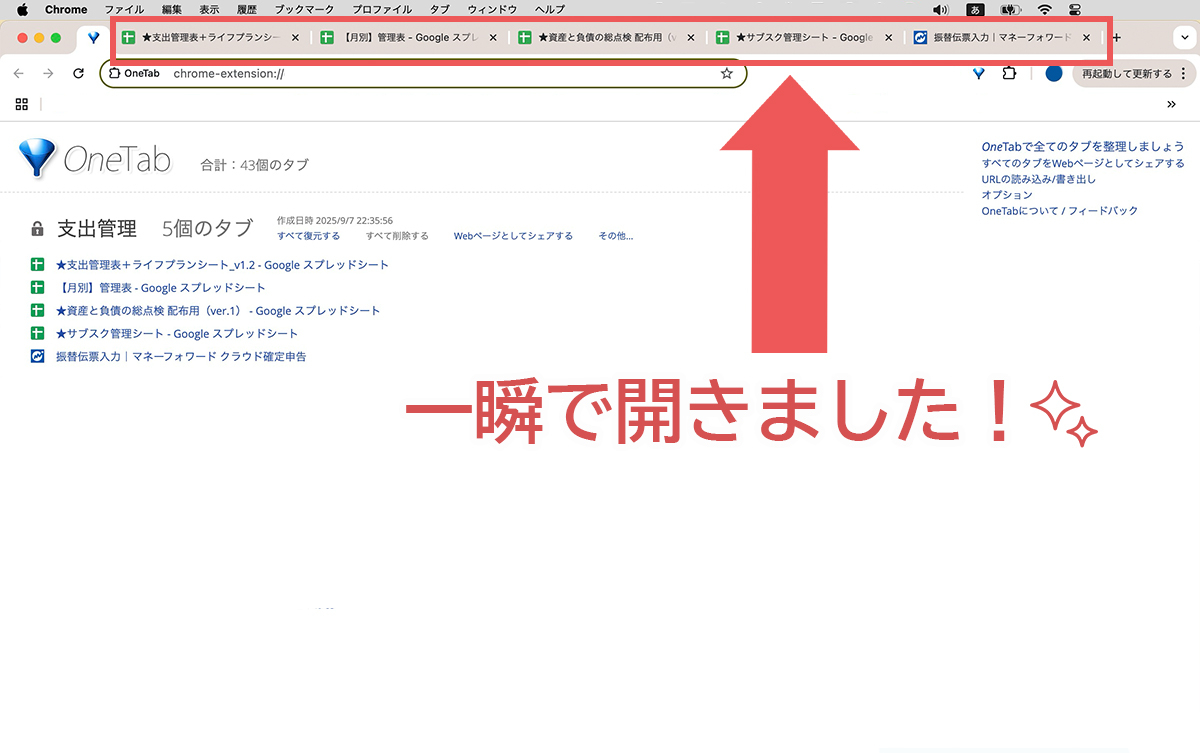Close the 【月別】管理表 tab

(493, 38)
